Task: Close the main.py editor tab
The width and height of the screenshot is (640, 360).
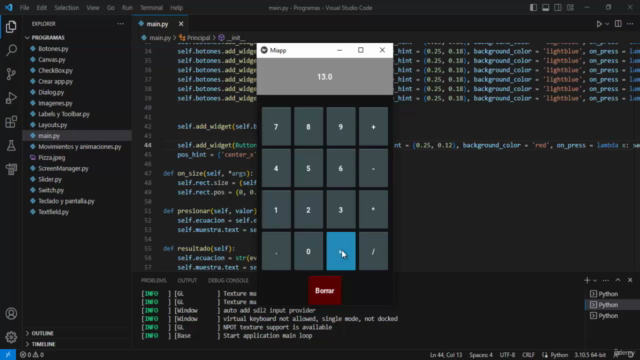Action: [x=181, y=24]
